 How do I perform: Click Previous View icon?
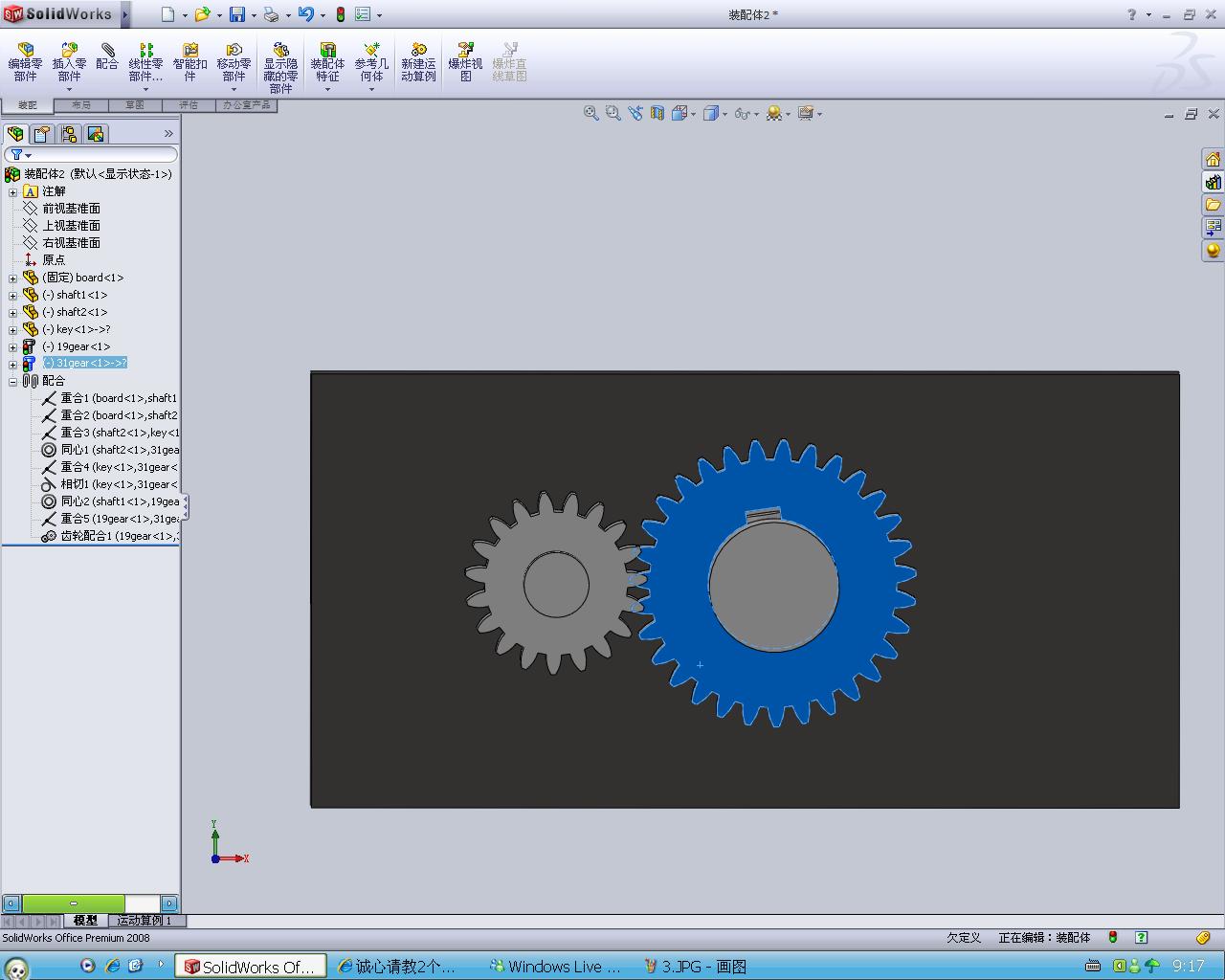(x=635, y=113)
